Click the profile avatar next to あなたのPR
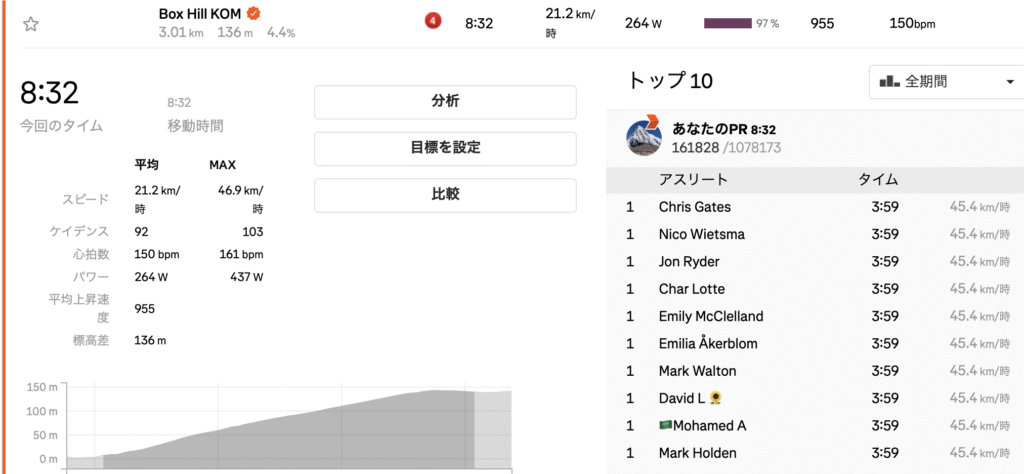Image resolution: width=1024 pixels, height=474 pixels. point(644,138)
